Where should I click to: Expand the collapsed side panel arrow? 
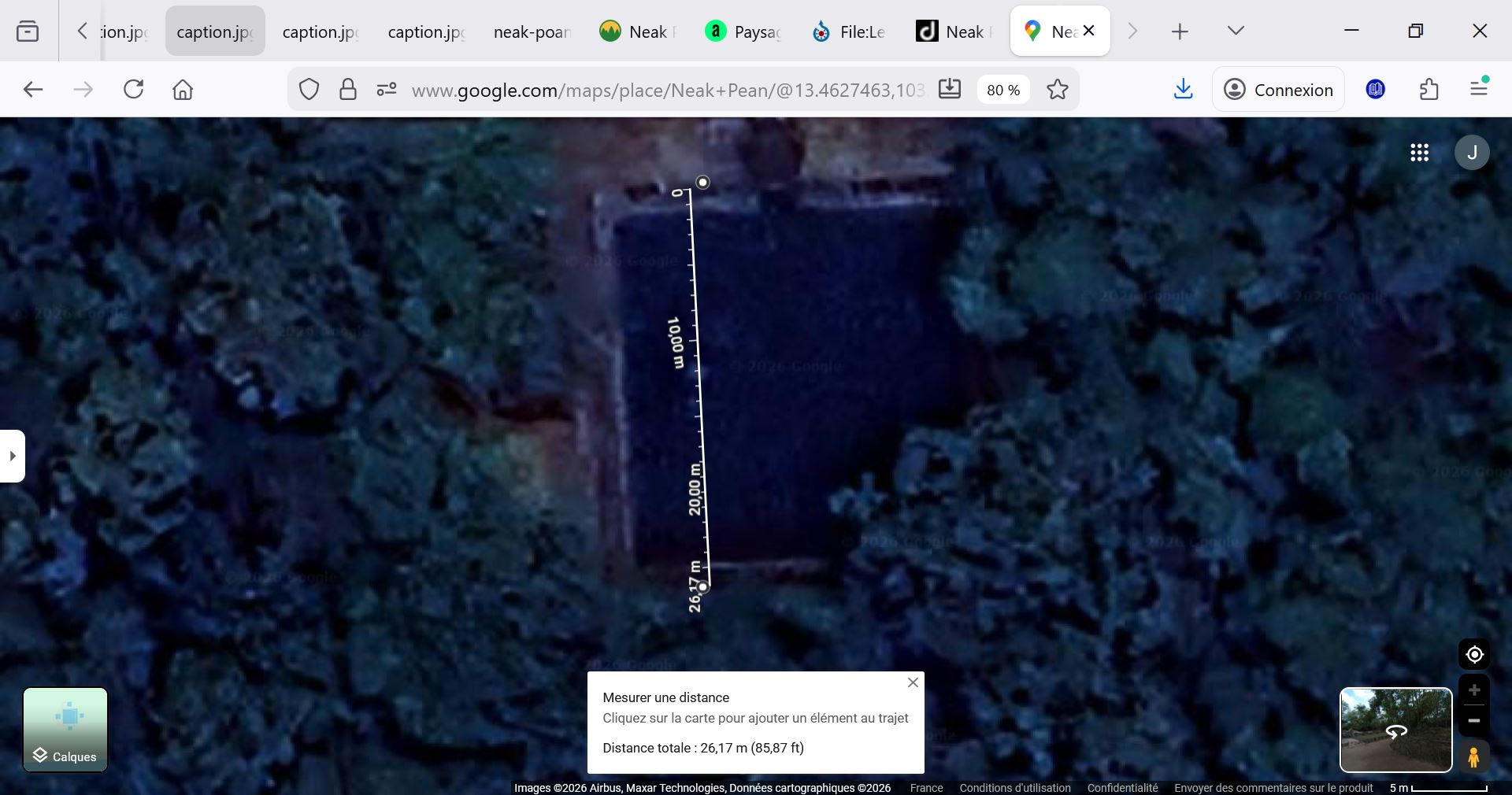(13, 456)
